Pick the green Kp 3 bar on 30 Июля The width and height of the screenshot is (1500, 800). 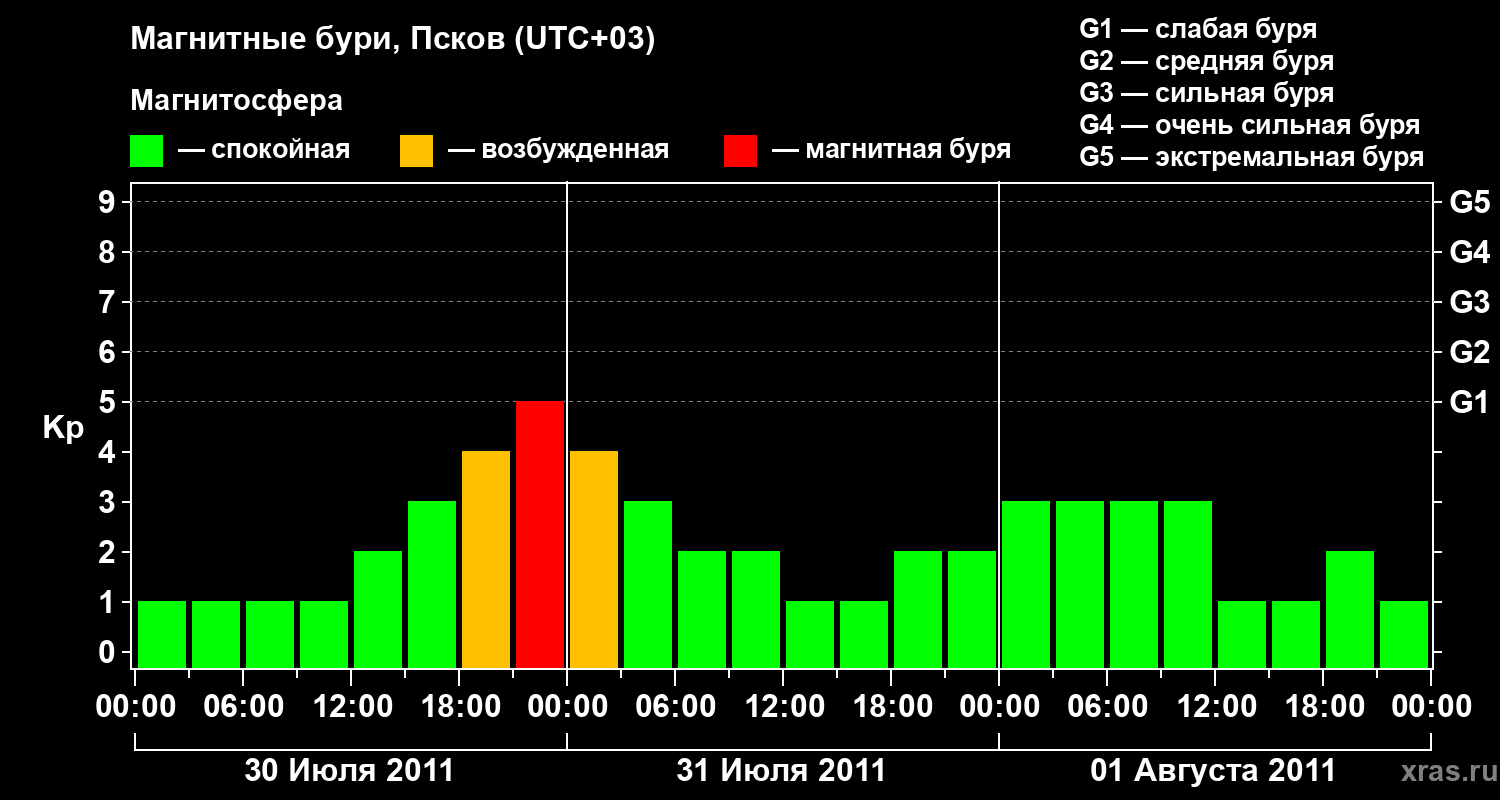click(432, 585)
